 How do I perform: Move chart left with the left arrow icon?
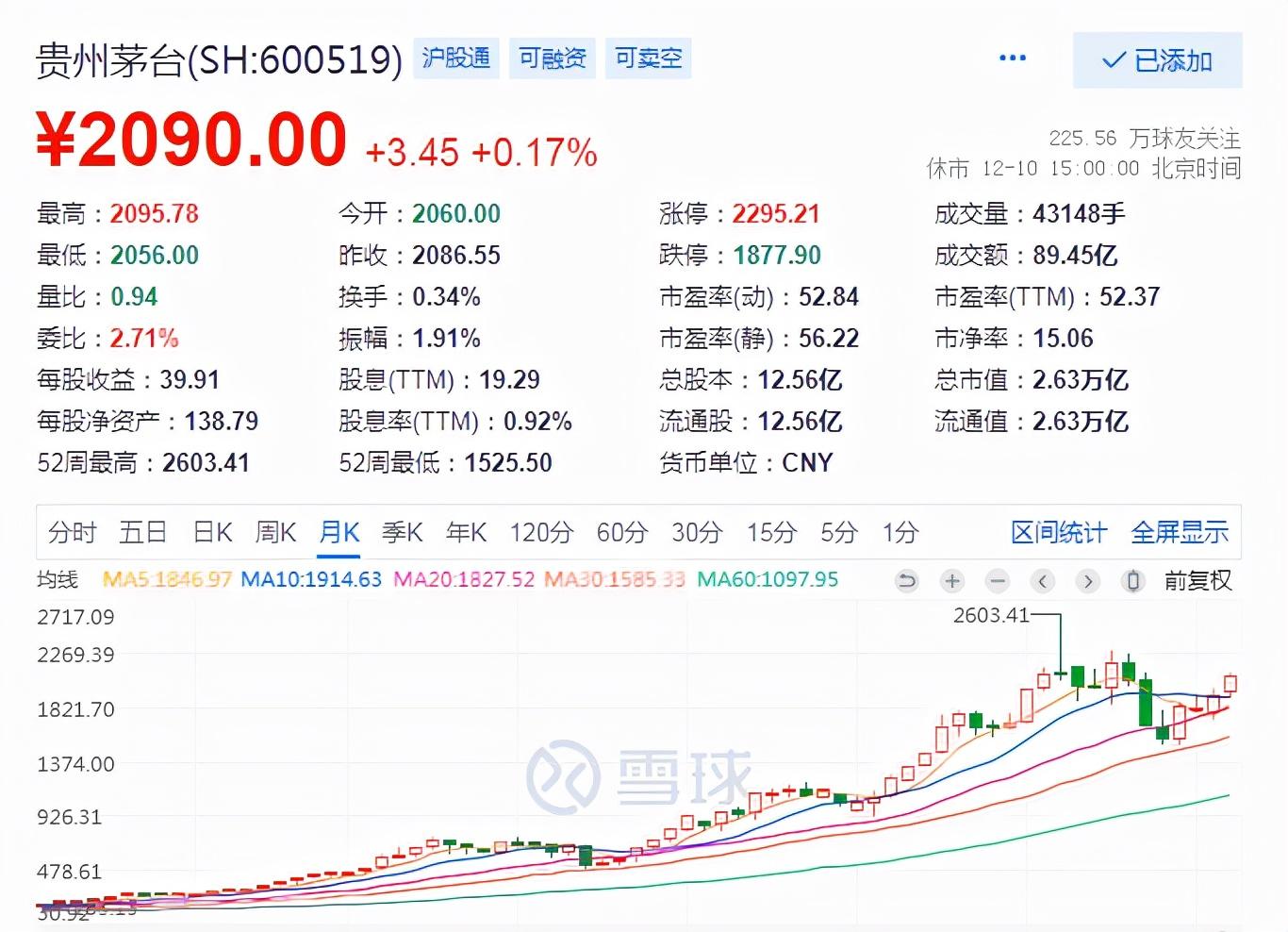coord(1043,581)
